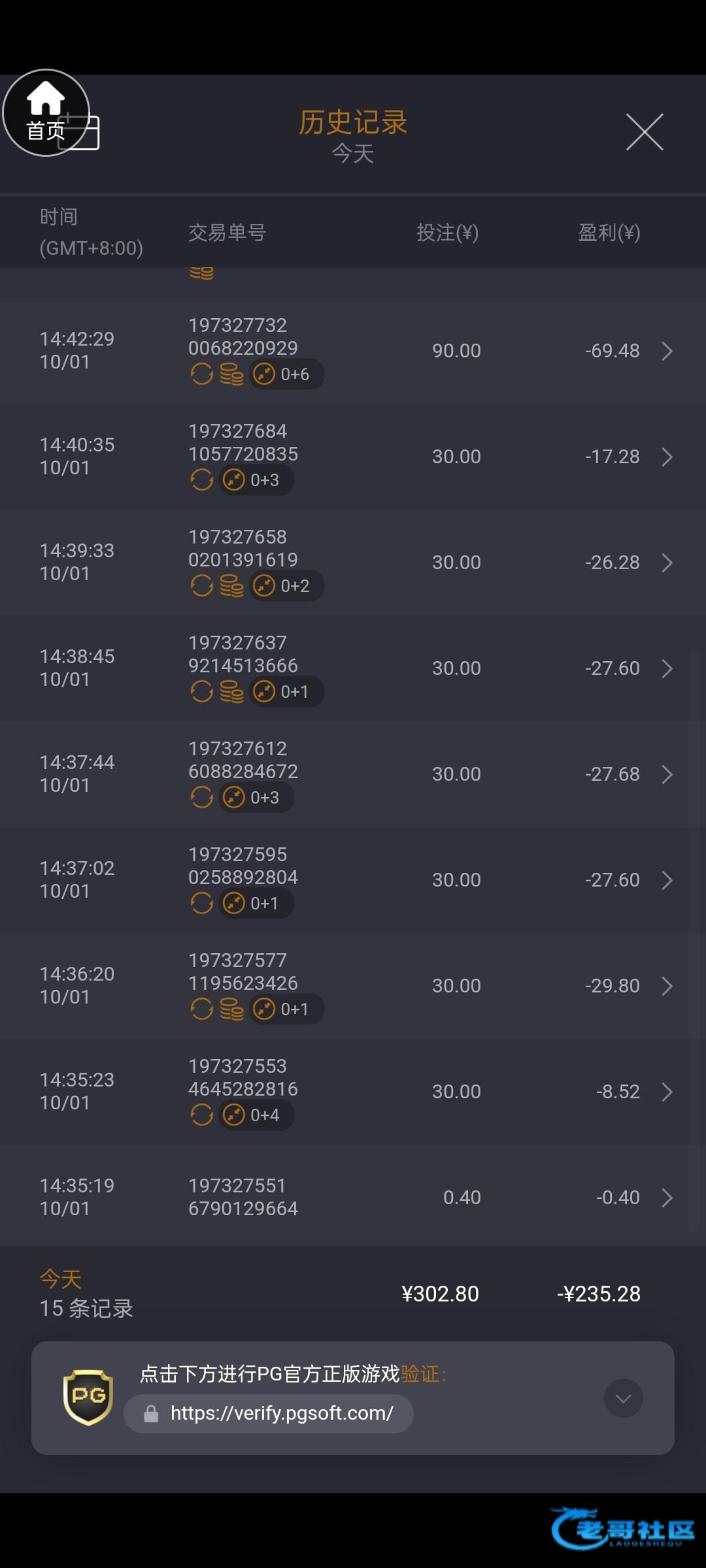Click the lock icon beside the verify URL

point(151,1414)
